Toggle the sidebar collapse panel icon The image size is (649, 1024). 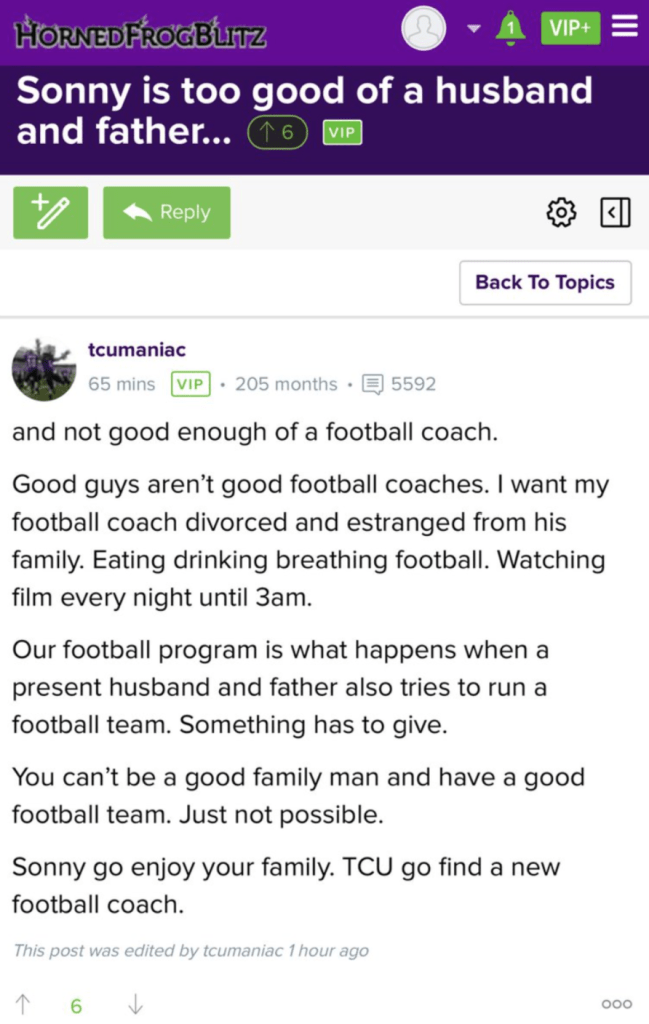(x=615, y=212)
